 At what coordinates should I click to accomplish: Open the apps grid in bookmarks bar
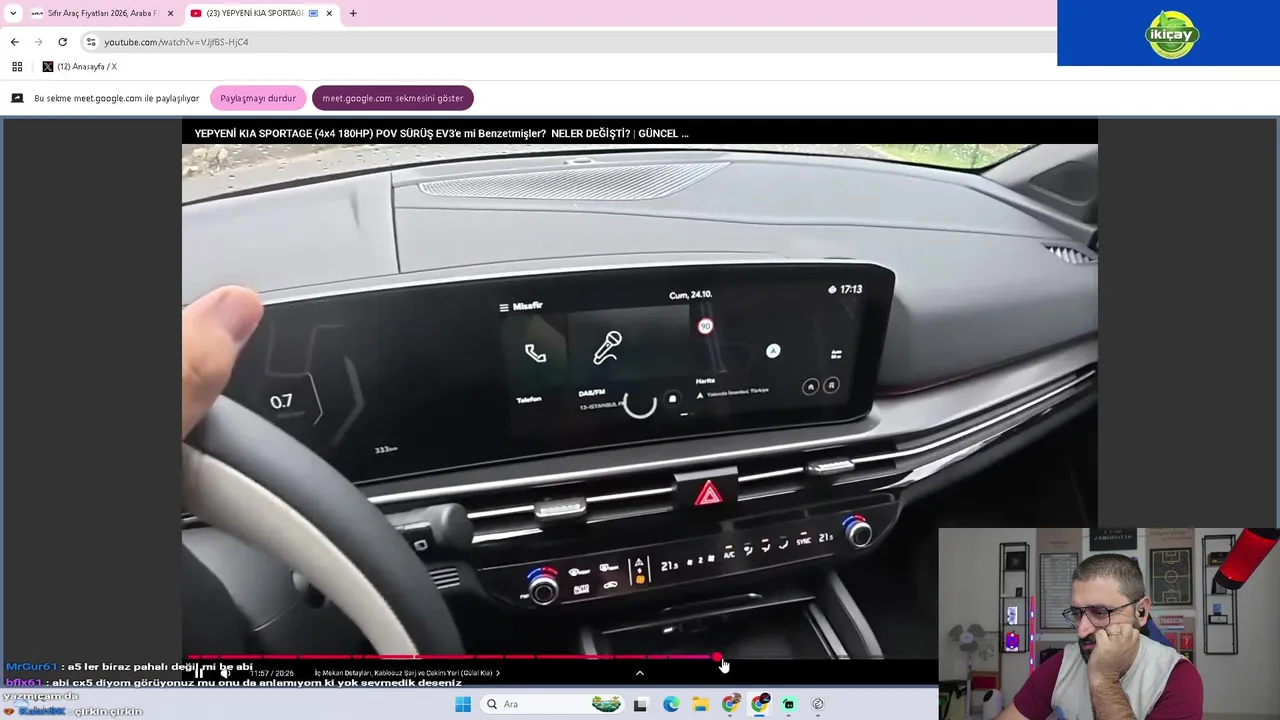(17, 66)
